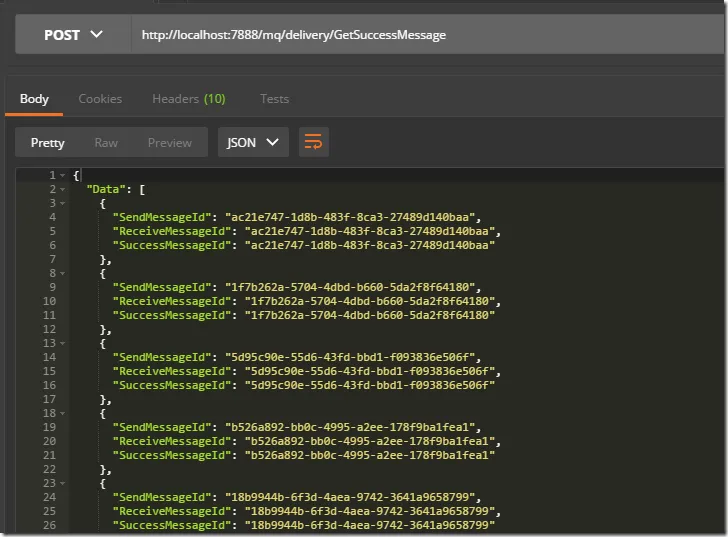This screenshot has height=537, width=728.
Task: Open the JSON format dropdown
Action: 253,142
